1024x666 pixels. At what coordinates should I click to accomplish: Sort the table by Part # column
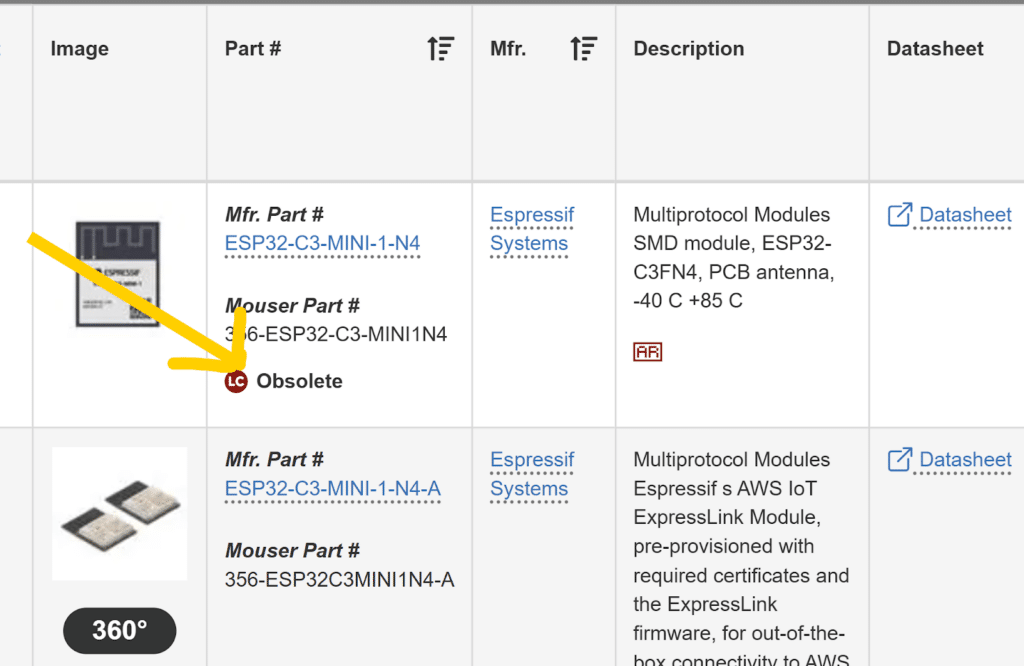441,49
